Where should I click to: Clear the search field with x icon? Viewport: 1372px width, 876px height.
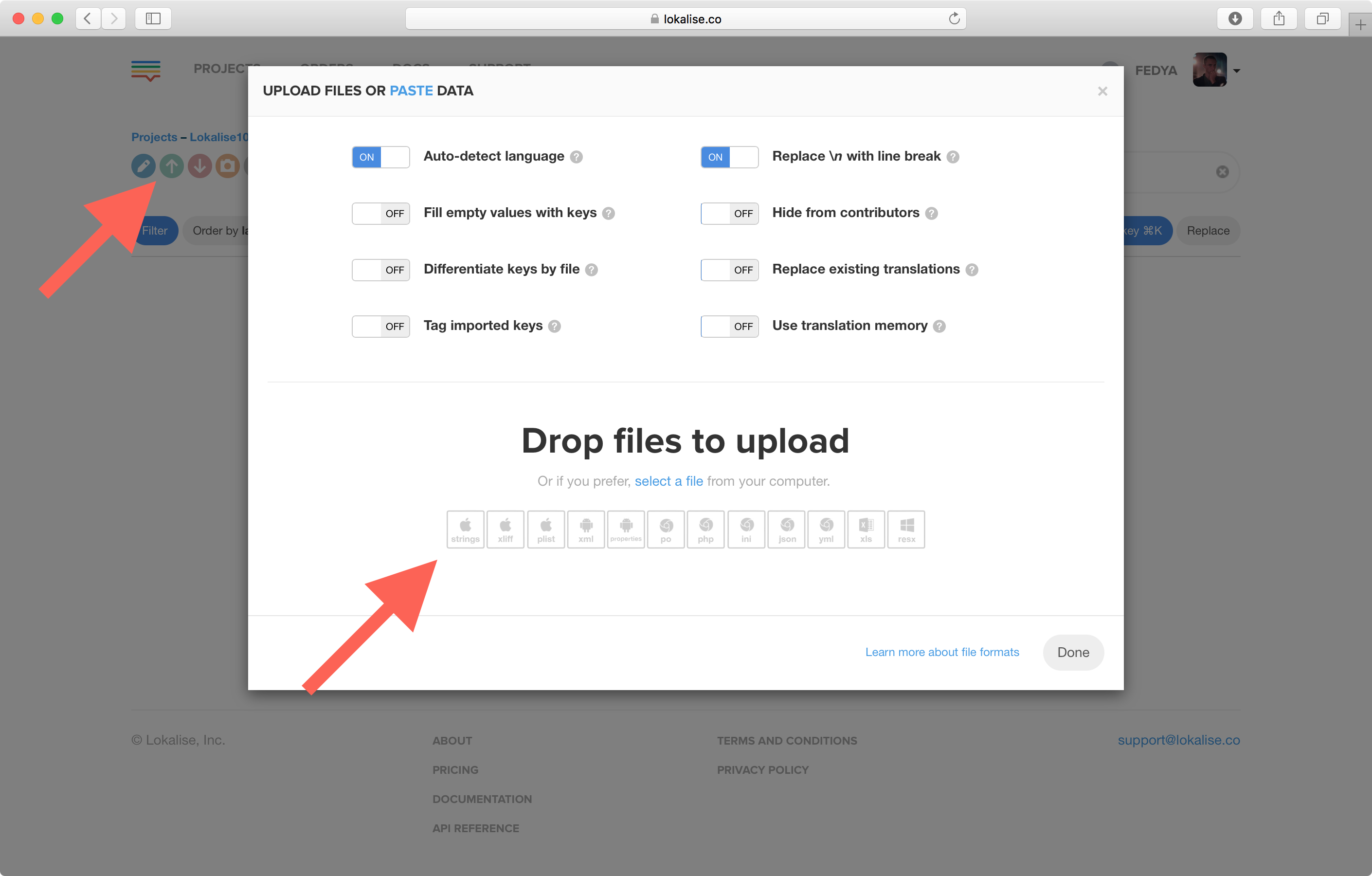(1223, 172)
